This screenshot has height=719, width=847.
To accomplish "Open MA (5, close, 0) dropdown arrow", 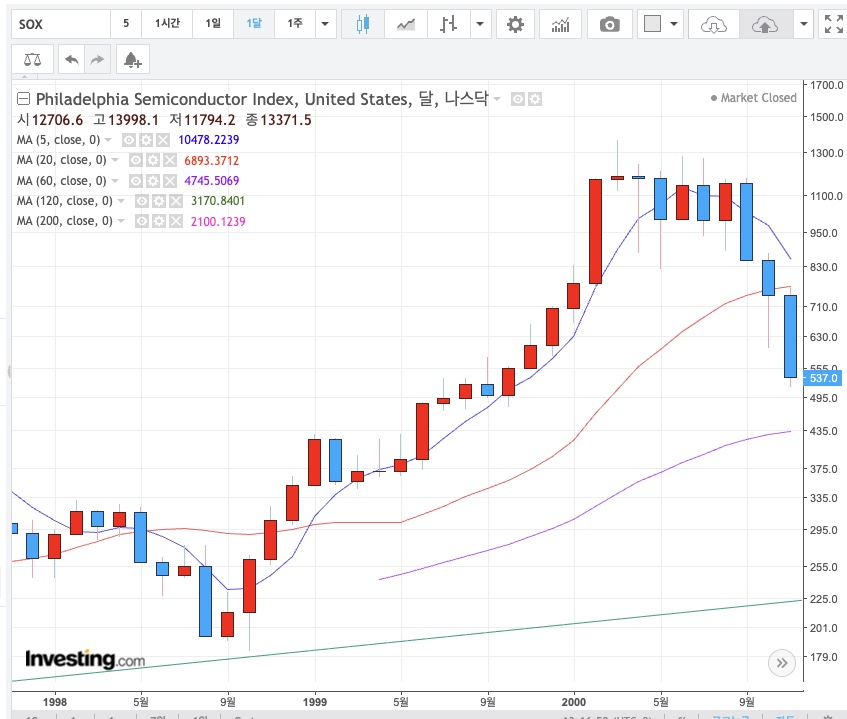I will [108, 140].
